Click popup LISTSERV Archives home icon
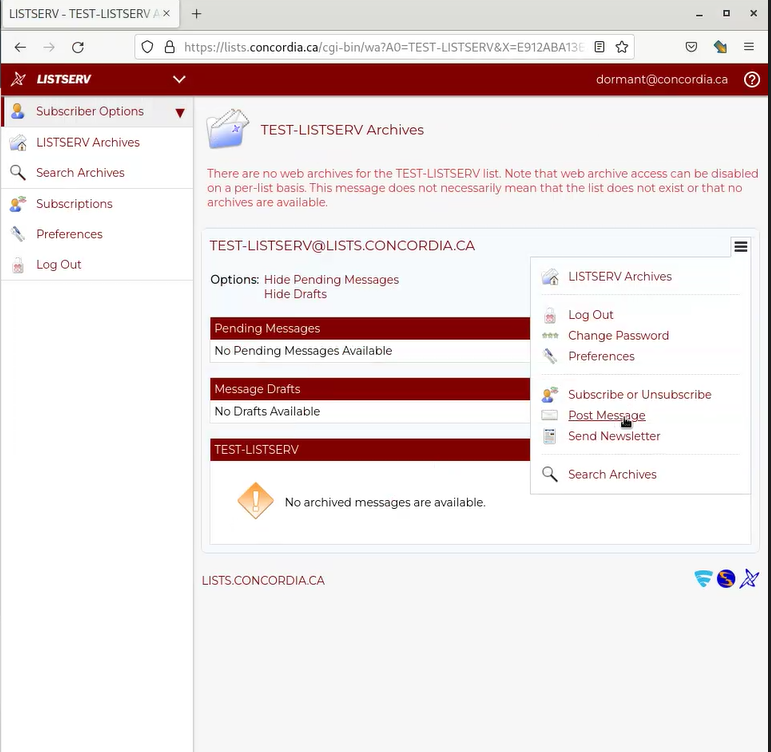This screenshot has width=771, height=752. tap(550, 276)
